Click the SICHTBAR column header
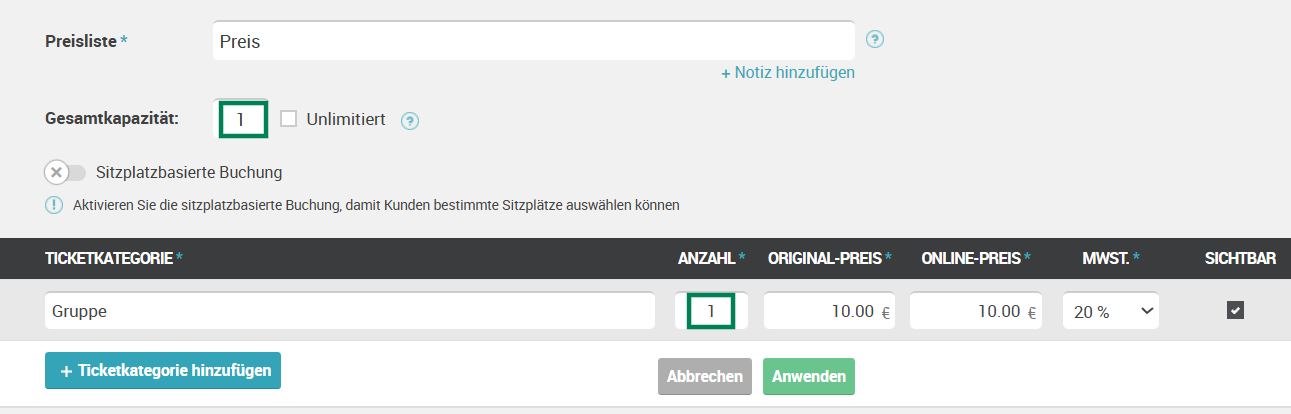The image size is (1291, 414). 1240,259
